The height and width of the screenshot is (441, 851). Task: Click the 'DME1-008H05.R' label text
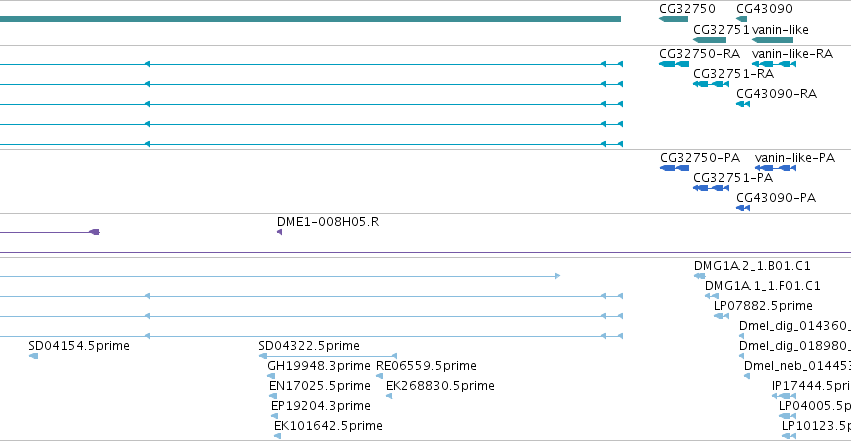pyautogui.click(x=328, y=222)
